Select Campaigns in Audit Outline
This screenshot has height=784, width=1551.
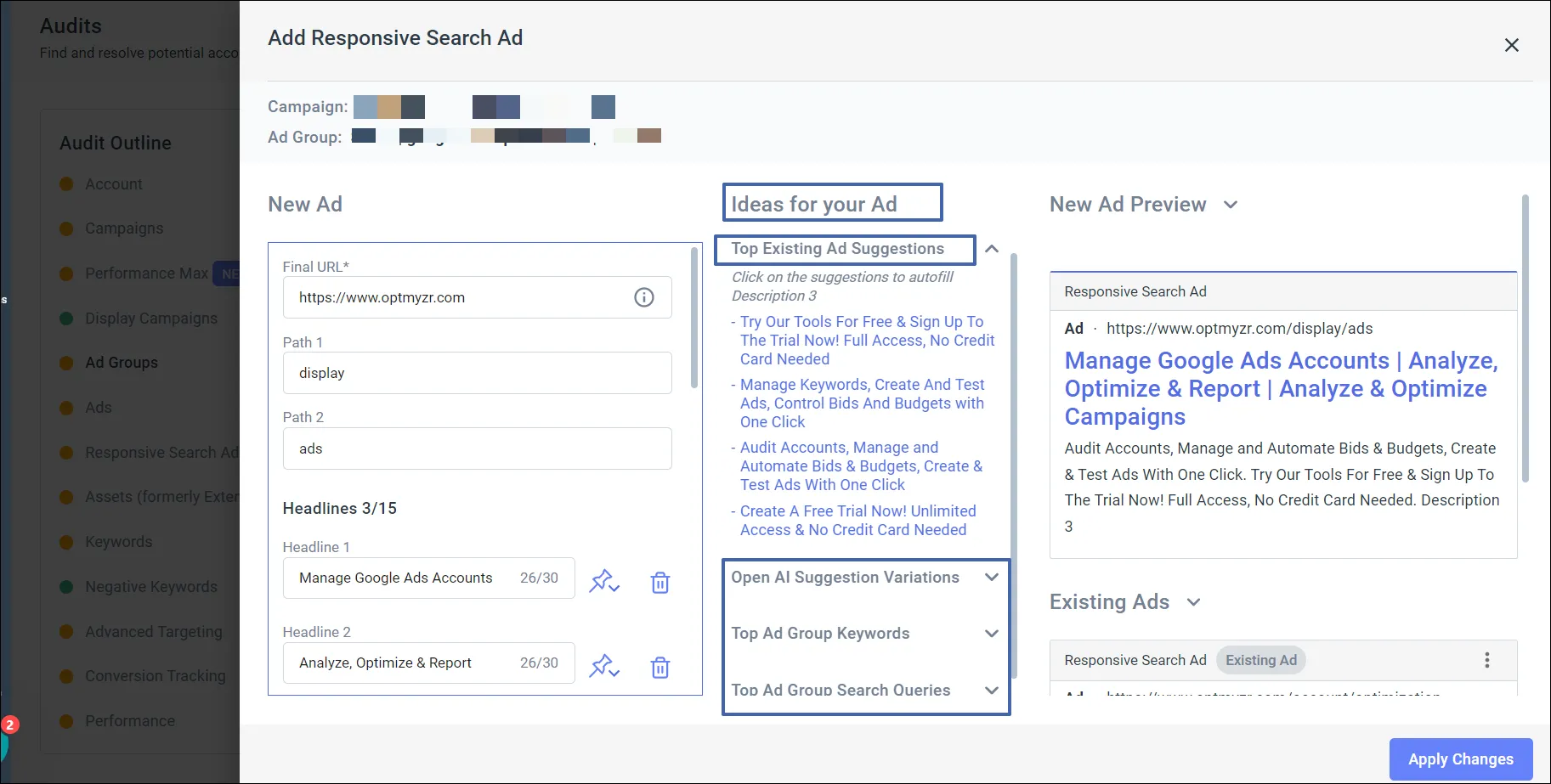coord(123,228)
